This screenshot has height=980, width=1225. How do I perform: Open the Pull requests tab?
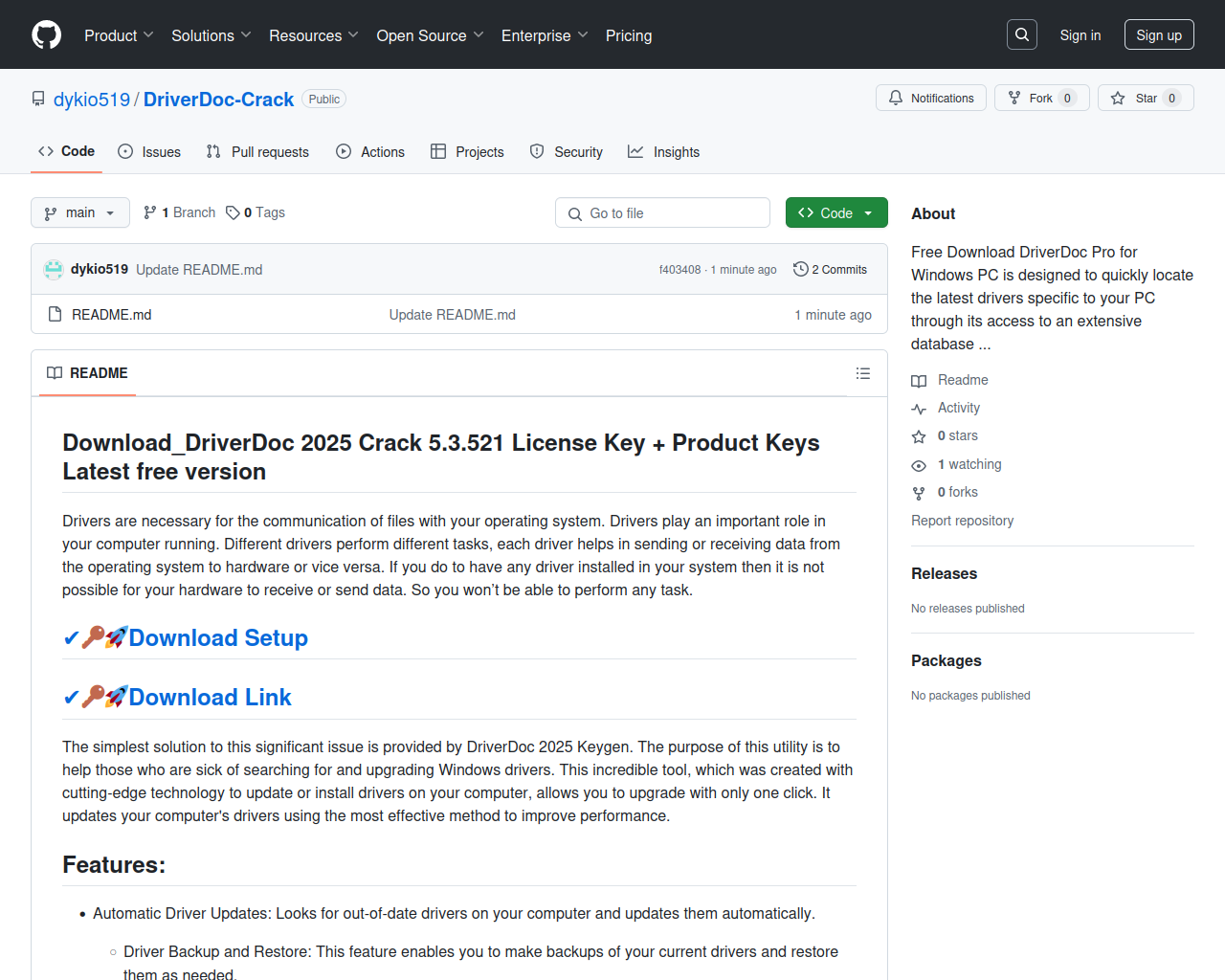tap(257, 151)
